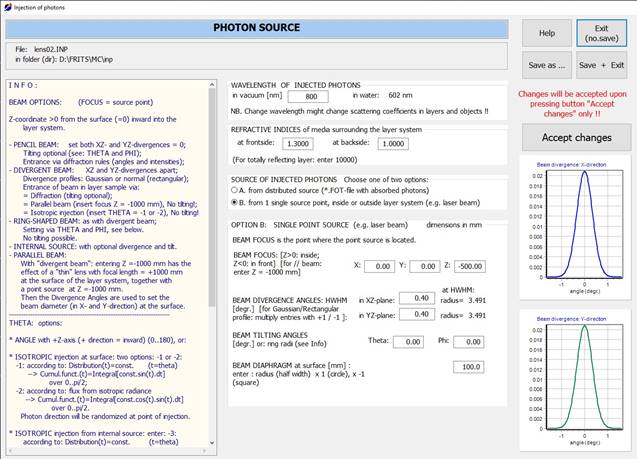The image size is (637, 459).
Task: Open the Help button
Action: pos(547,33)
